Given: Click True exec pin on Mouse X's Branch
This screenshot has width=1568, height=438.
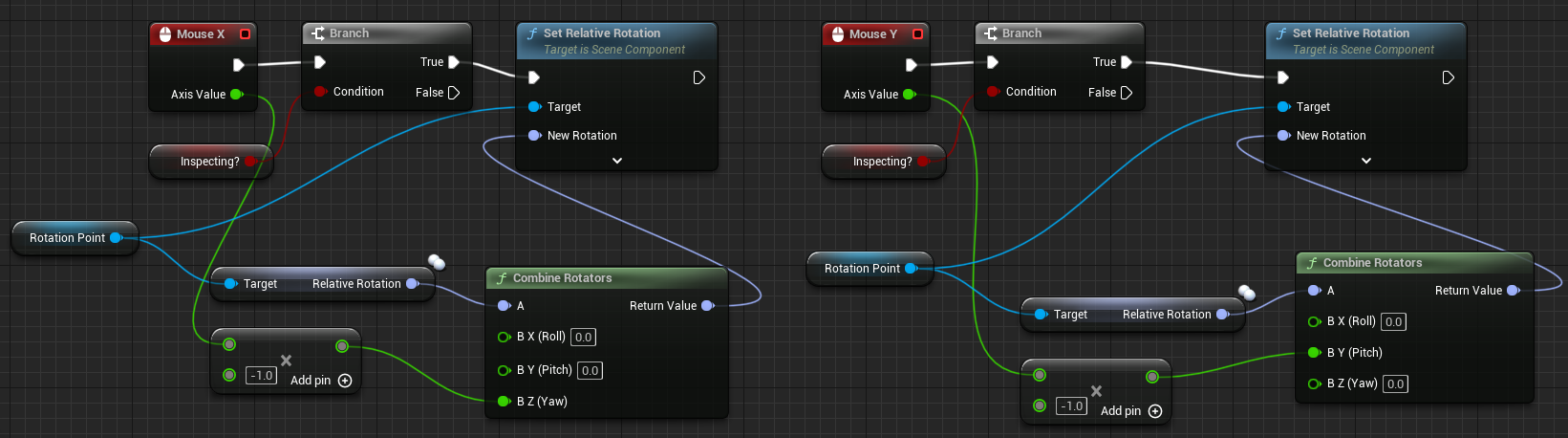Looking at the screenshot, I should point(454,62).
